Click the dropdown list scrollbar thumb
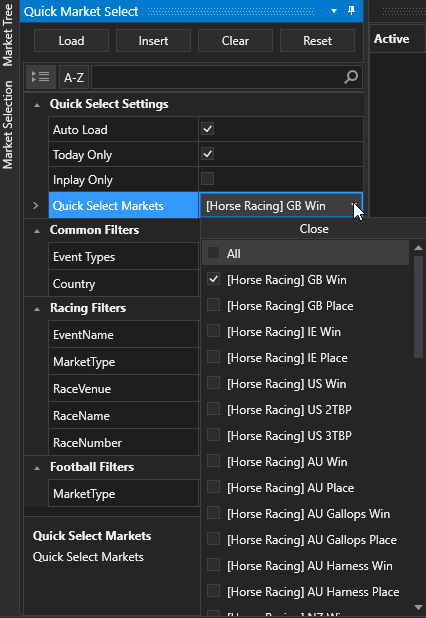This screenshot has height=618, width=426. [x=418, y=307]
